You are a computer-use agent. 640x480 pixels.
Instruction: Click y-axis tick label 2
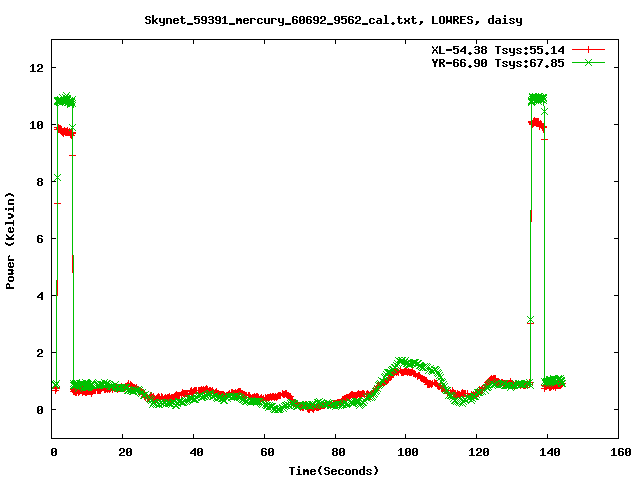(x=40, y=353)
